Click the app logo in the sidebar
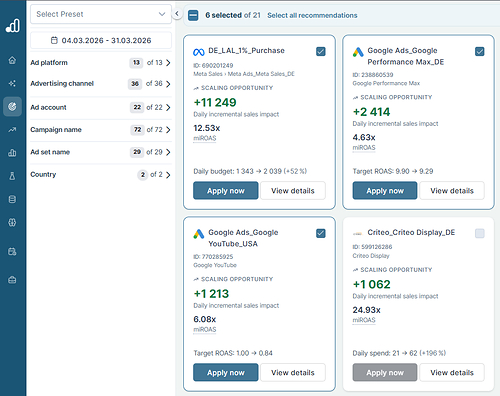Image resolution: width=500 pixels, height=396 pixels. click(13, 26)
